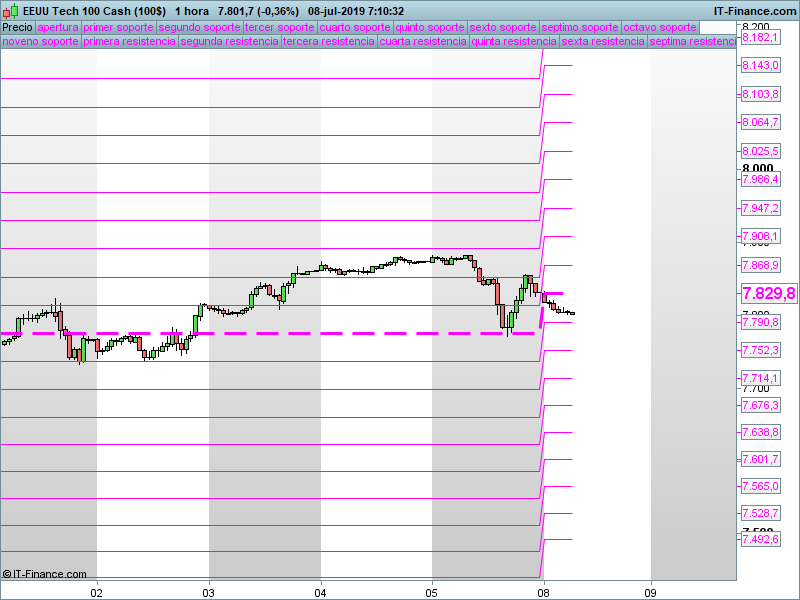Click the 03 date marker on time axis
The height and width of the screenshot is (600, 800).
pos(208,593)
